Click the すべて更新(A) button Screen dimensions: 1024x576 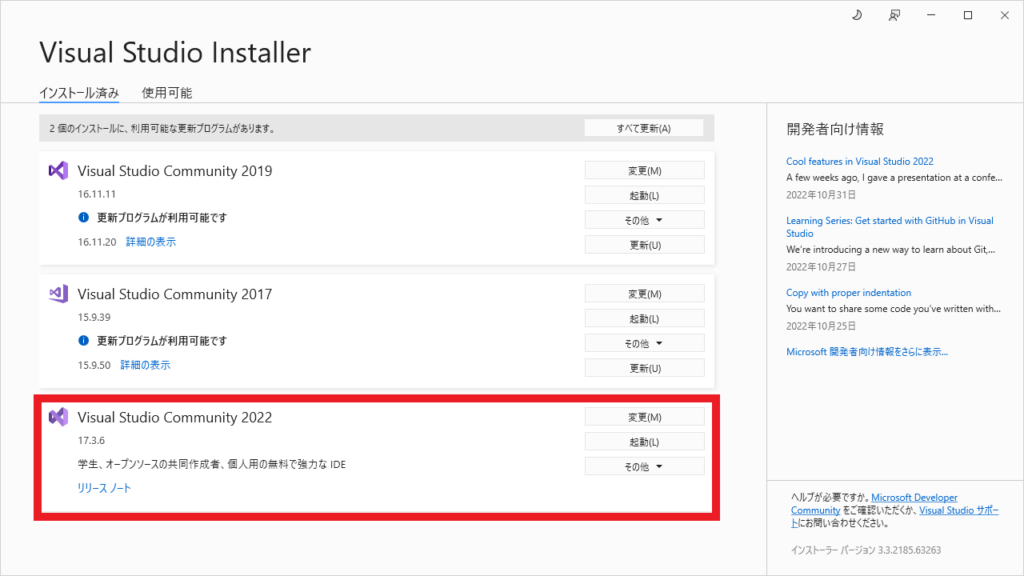pyautogui.click(x=644, y=129)
